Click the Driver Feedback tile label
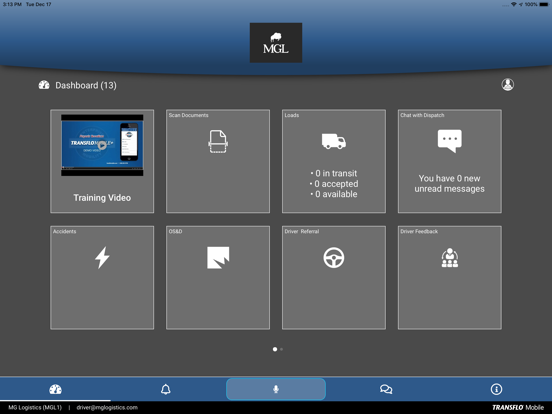The height and width of the screenshot is (414, 552). point(419,231)
